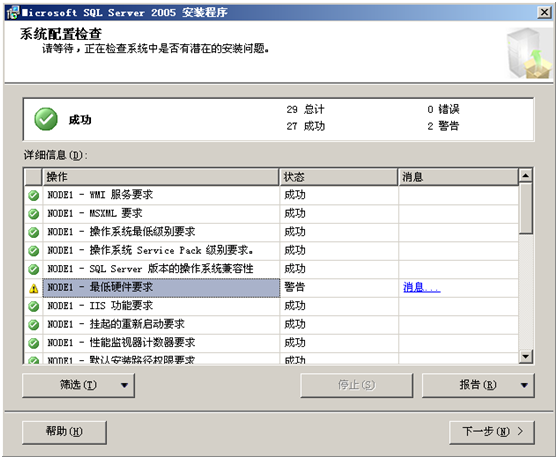The height and width of the screenshot is (459, 558).
Task: Select row NODE1 - 操作系统最低级别要求
Action: coord(271,232)
